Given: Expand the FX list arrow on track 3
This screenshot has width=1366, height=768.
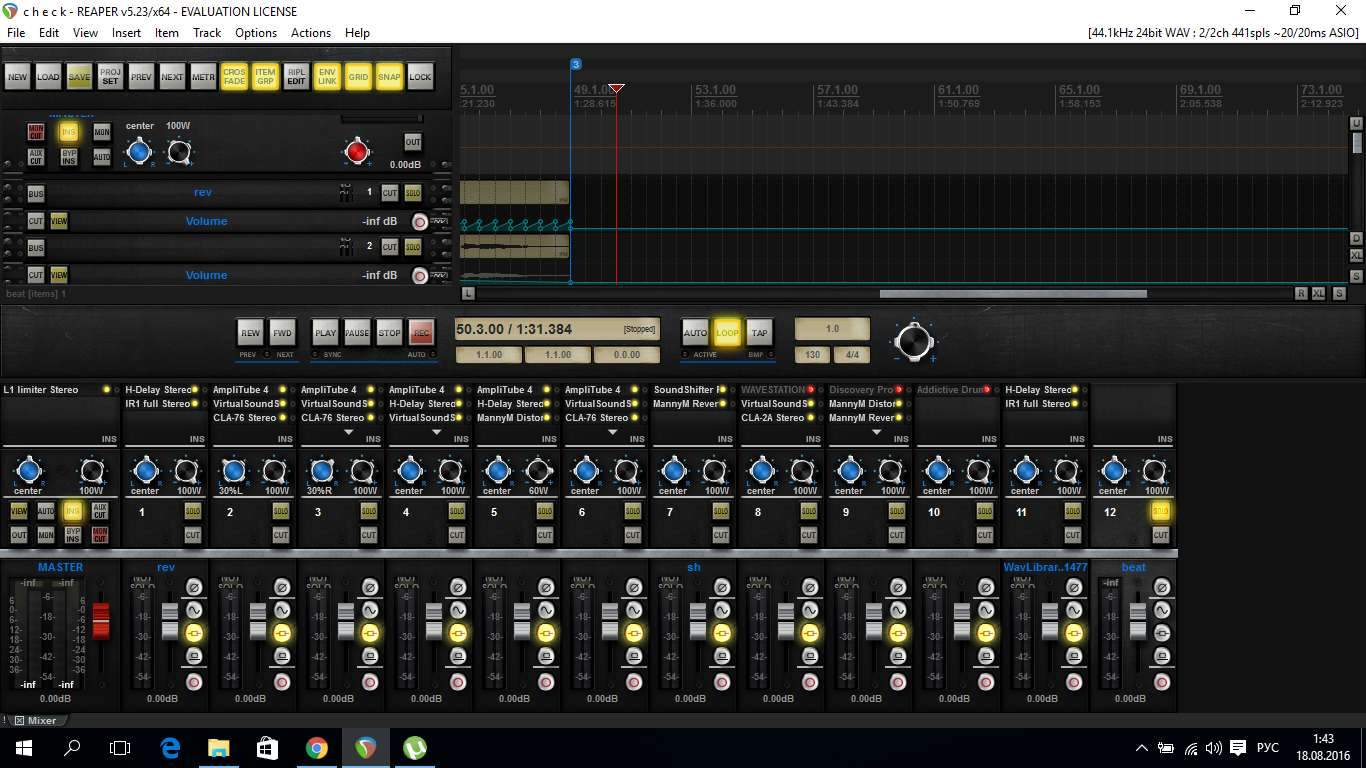Looking at the screenshot, I should (x=348, y=432).
